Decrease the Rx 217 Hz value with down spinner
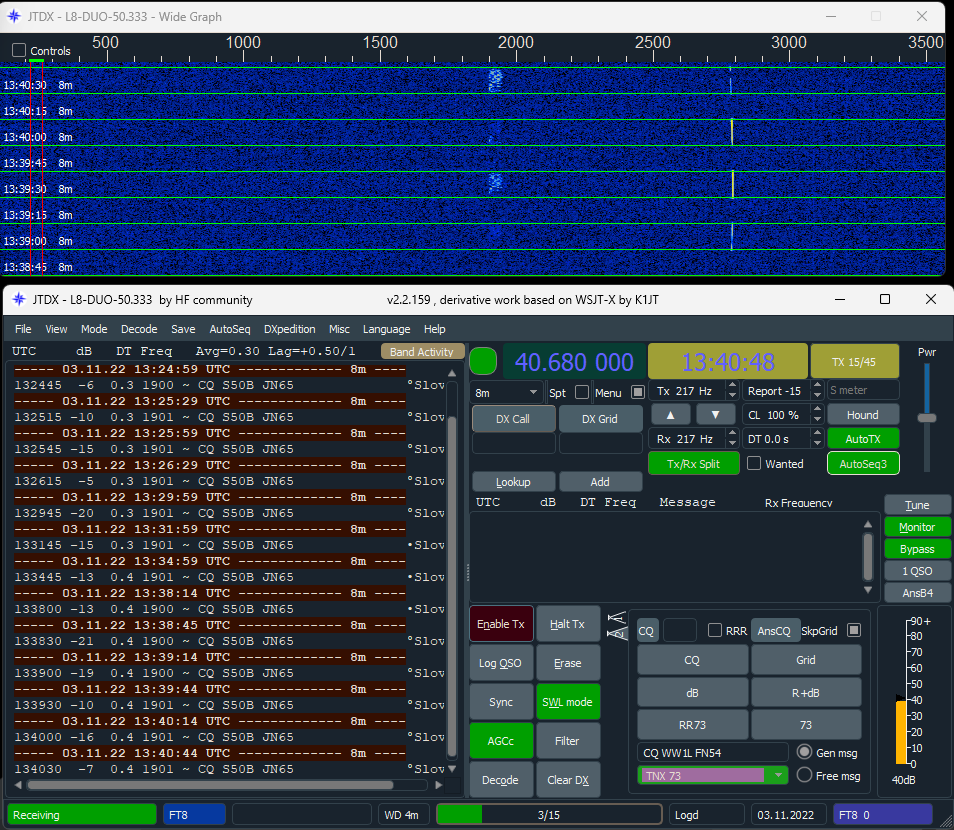This screenshot has height=830, width=954. 733,444
